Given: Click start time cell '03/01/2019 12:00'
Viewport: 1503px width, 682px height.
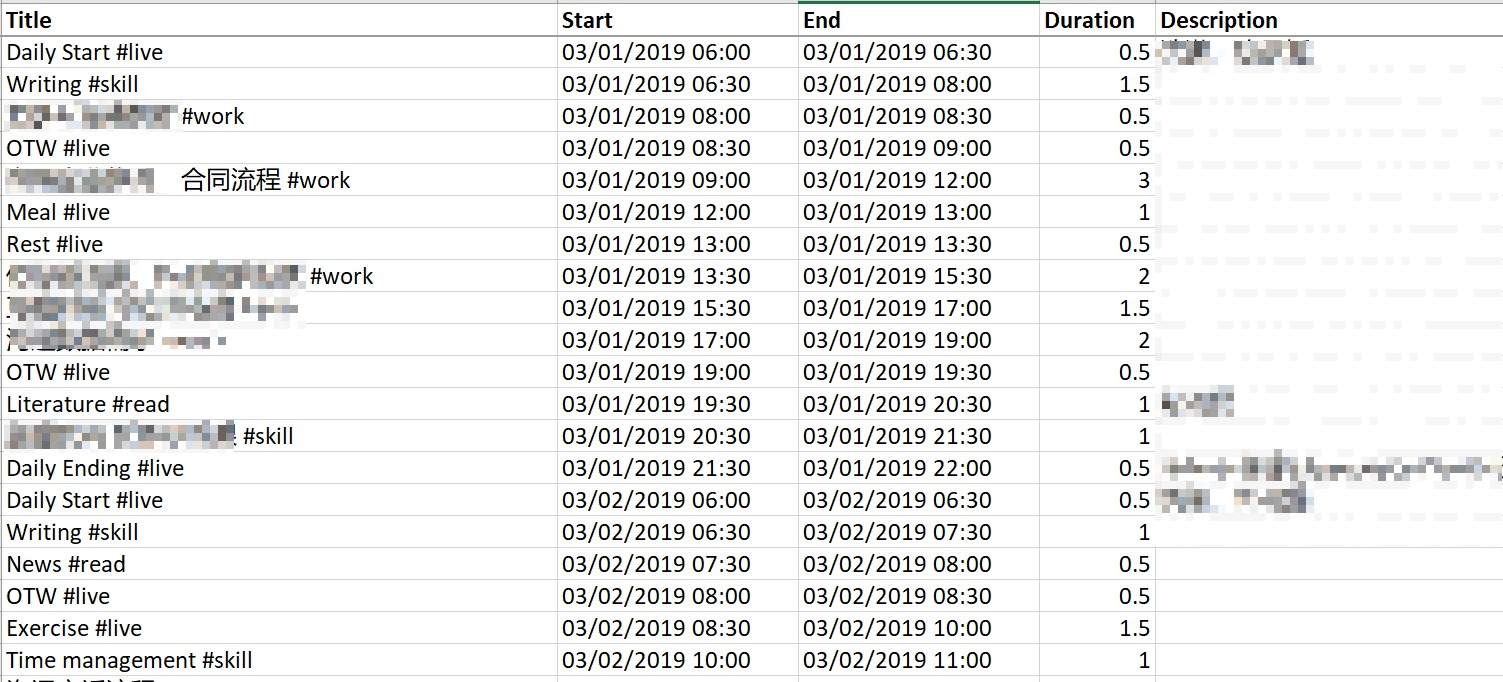Looking at the screenshot, I should [x=678, y=212].
